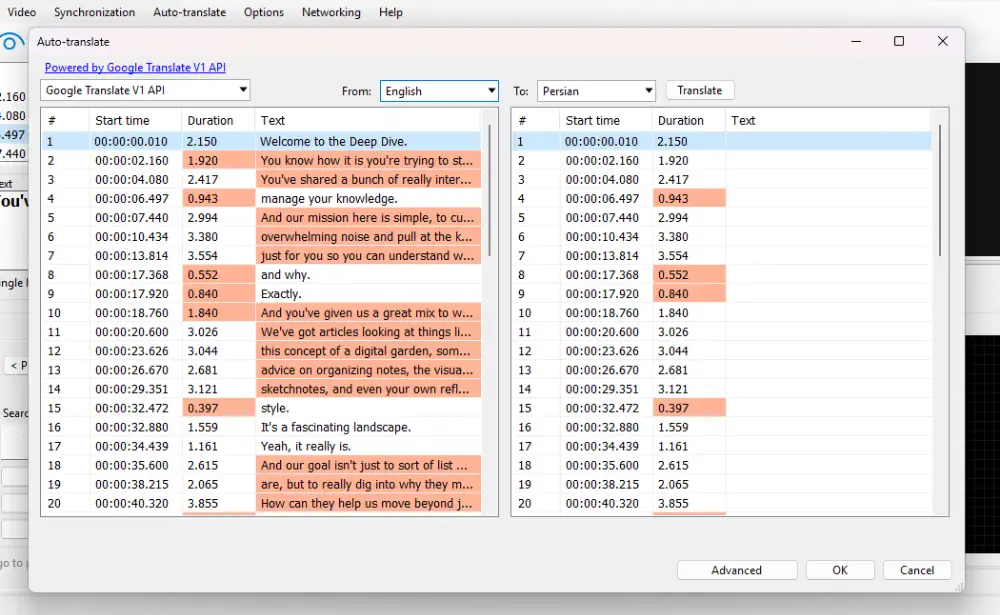Close the Auto-translate dialog
The image size is (1000, 615).
(x=943, y=41)
